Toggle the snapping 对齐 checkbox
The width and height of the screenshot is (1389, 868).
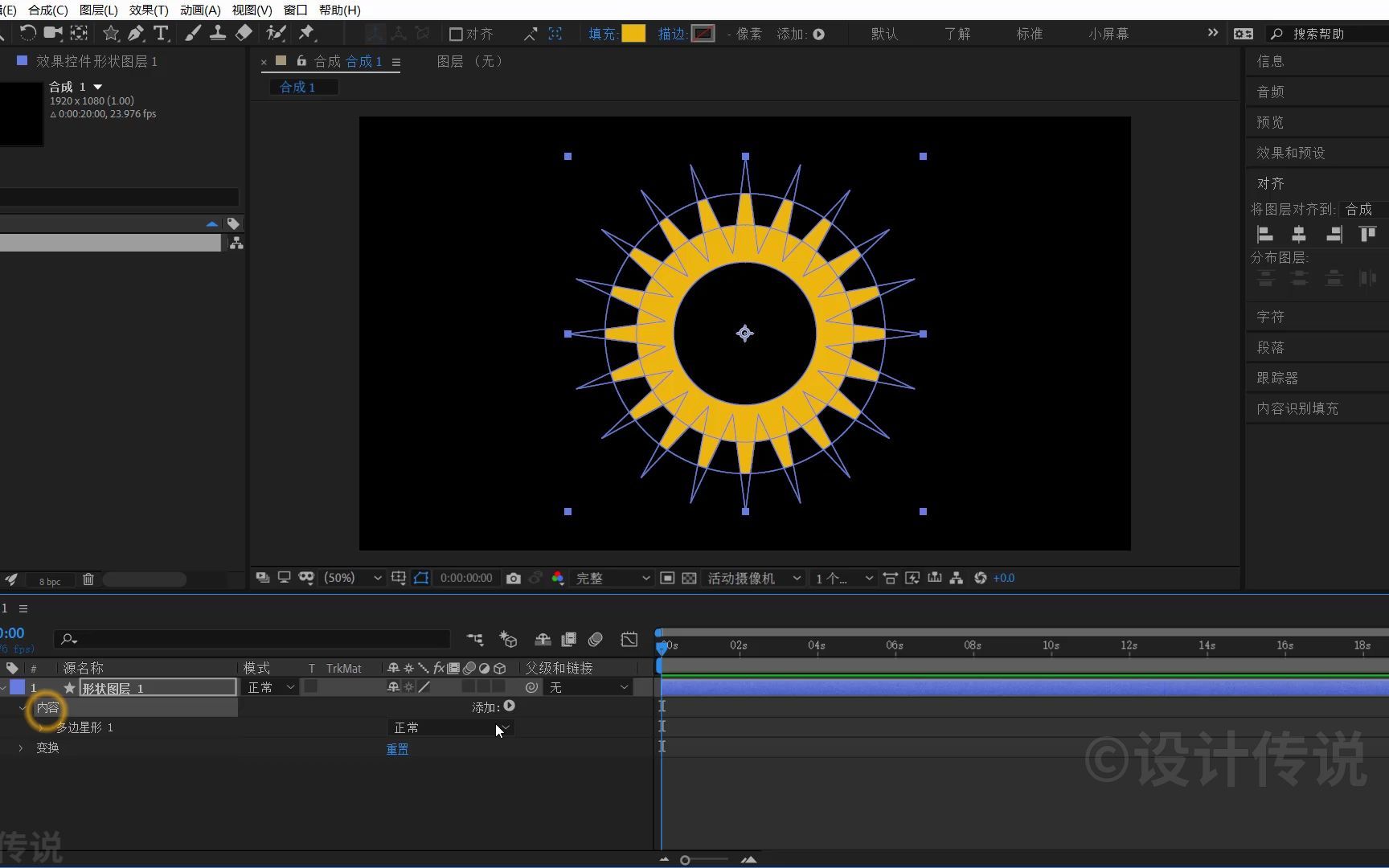[x=456, y=34]
